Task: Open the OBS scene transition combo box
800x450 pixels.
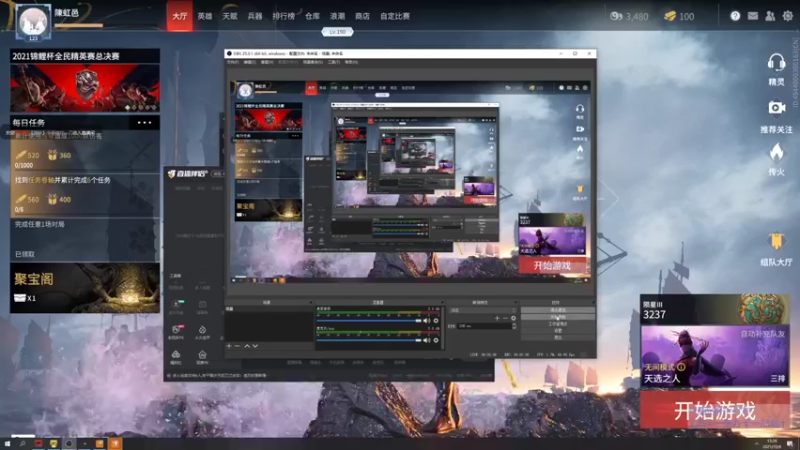Action: (x=483, y=310)
